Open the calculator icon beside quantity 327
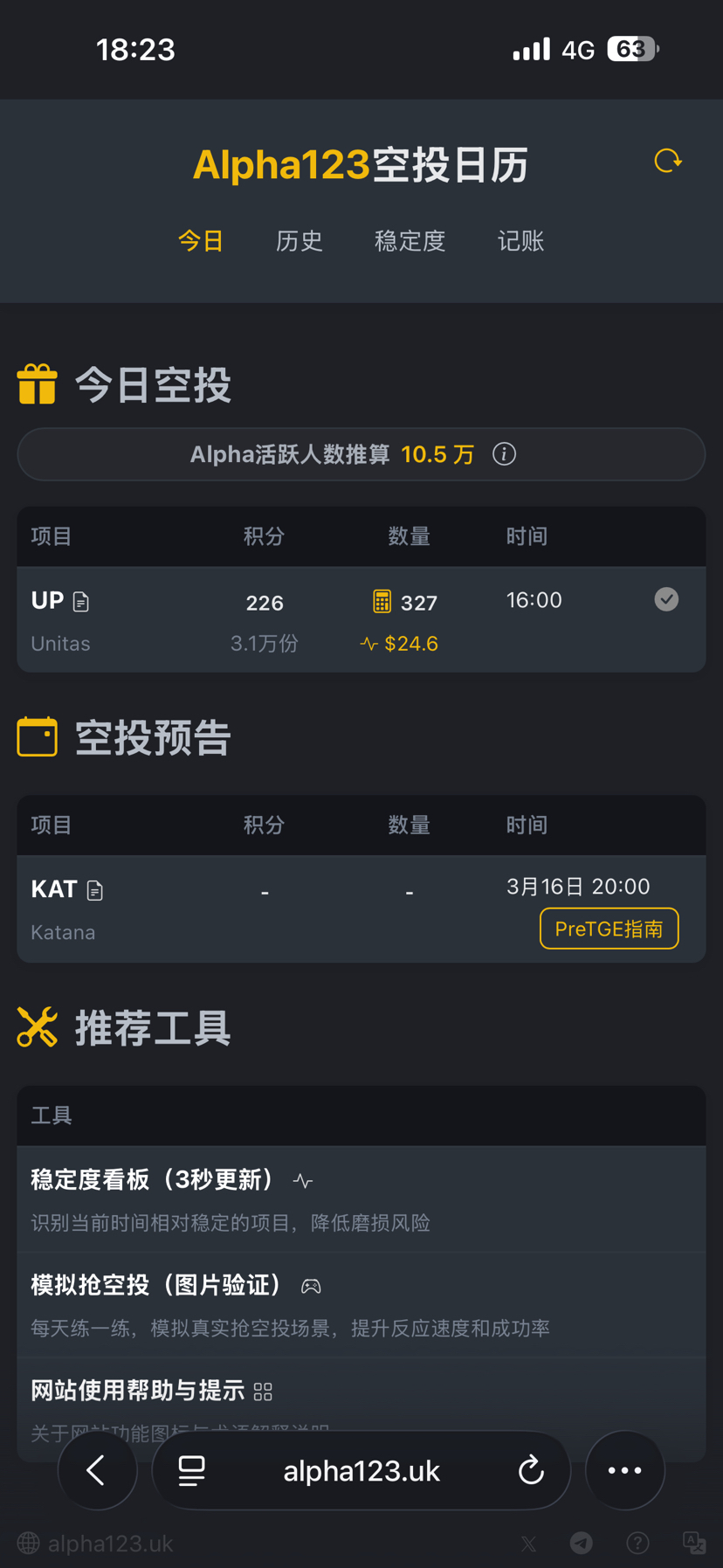 click(382, 601)
